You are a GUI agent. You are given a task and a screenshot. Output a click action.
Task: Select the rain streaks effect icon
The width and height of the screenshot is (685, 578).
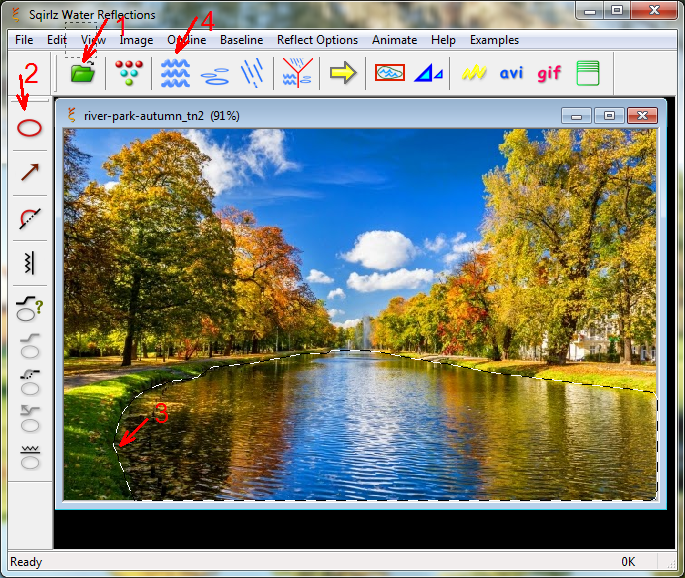(x=252, y=73)
